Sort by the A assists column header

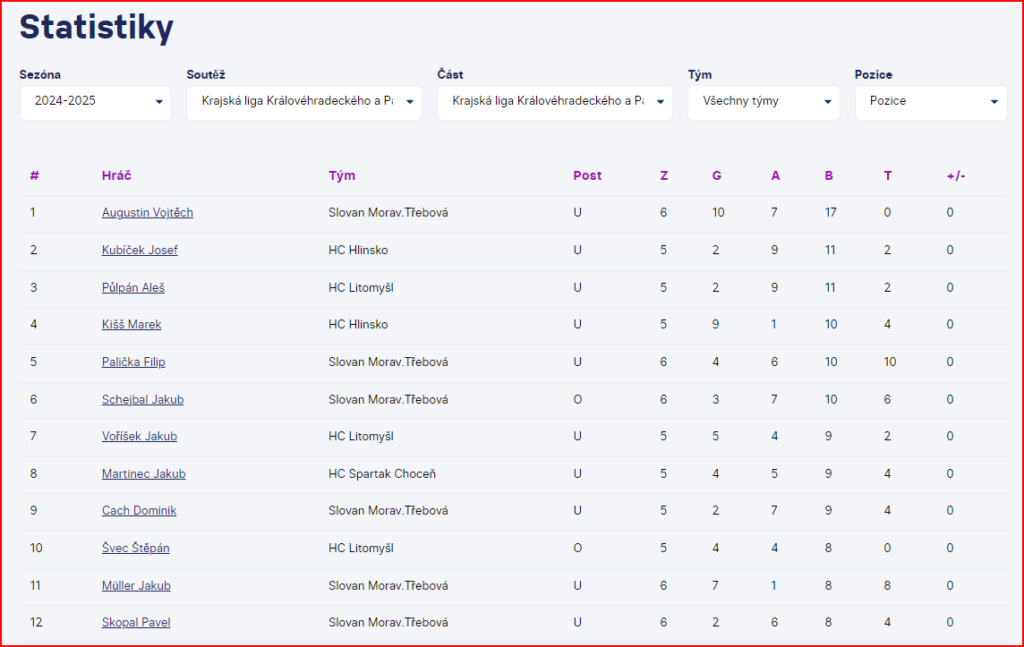tap(775, 176)
